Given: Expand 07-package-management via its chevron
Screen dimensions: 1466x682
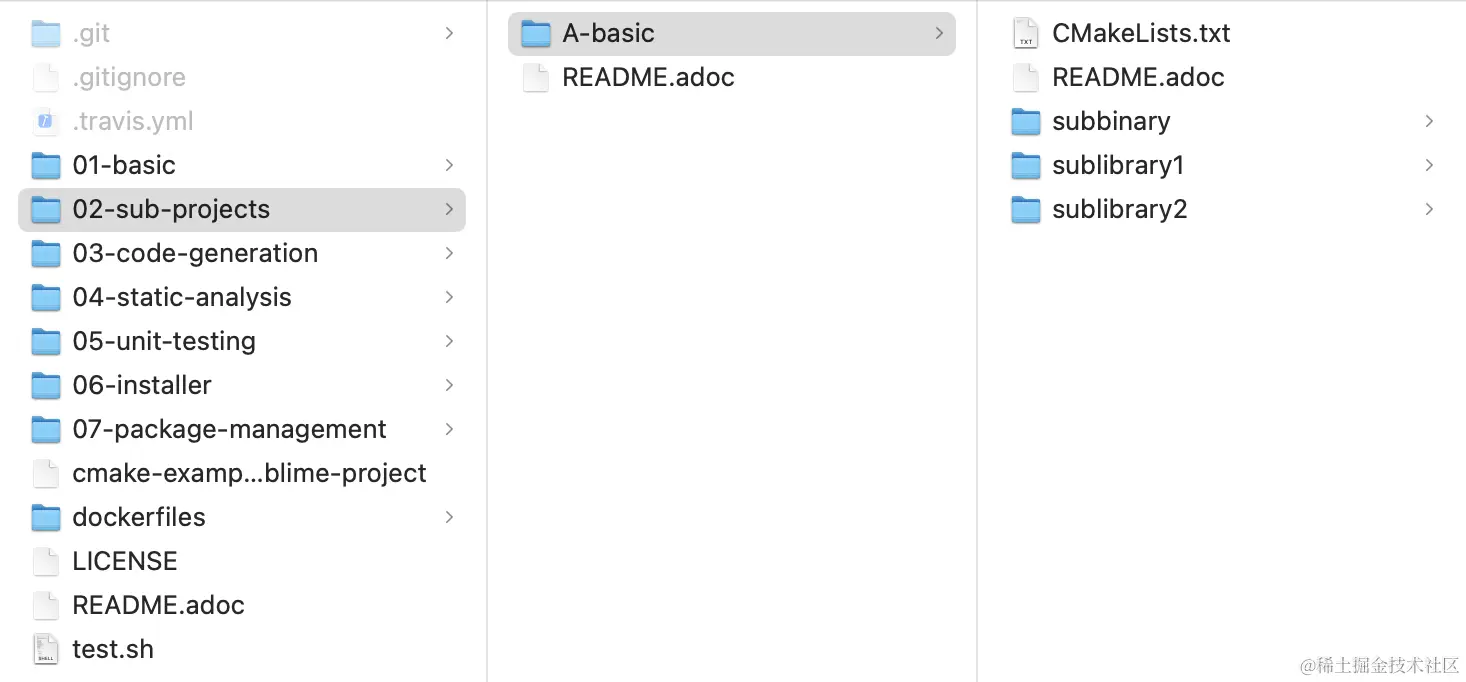Looking at the screenshot, I should coord(449,429).
